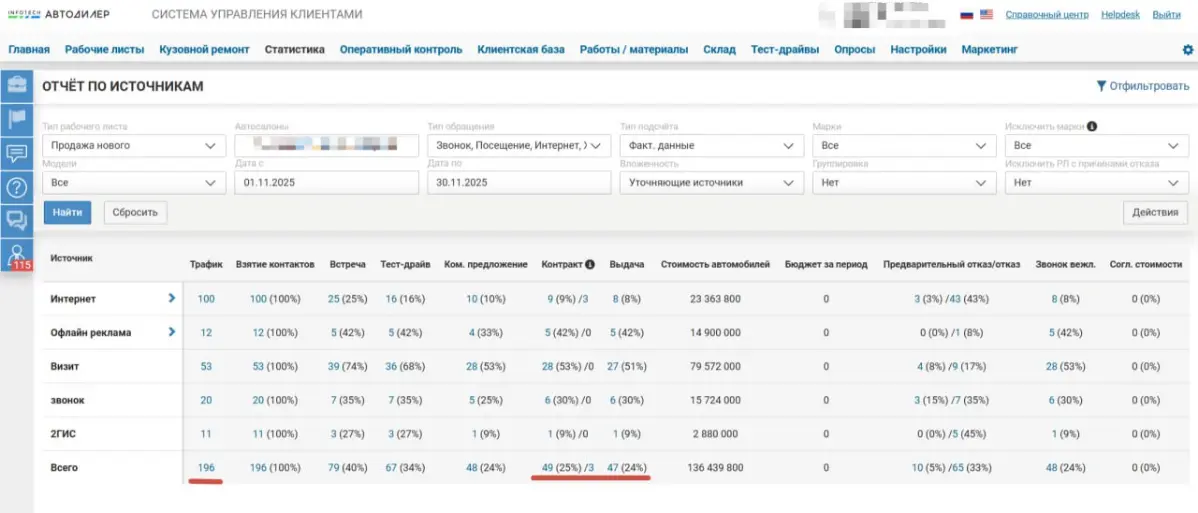Click the Действия button
The width and height of the screenshot is (1198, 513).
1155,213
